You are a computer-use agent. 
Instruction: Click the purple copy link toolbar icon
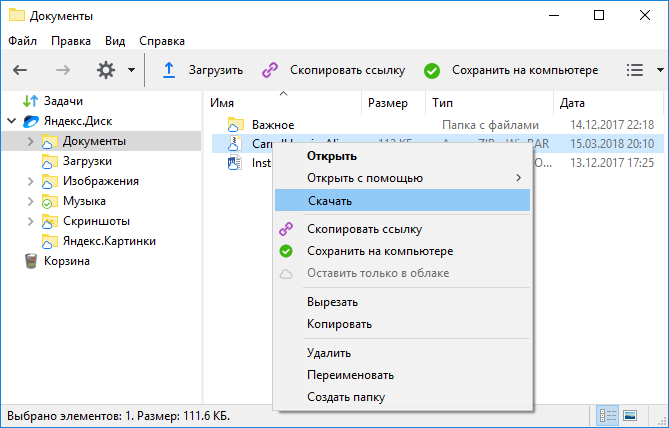(270, 70)
